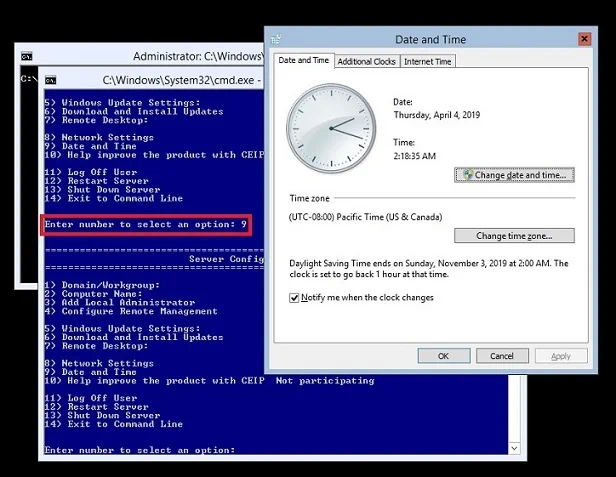Screen dimensions: 616x477
Task: Click the greyed-out Apply button
Action: 561,355
